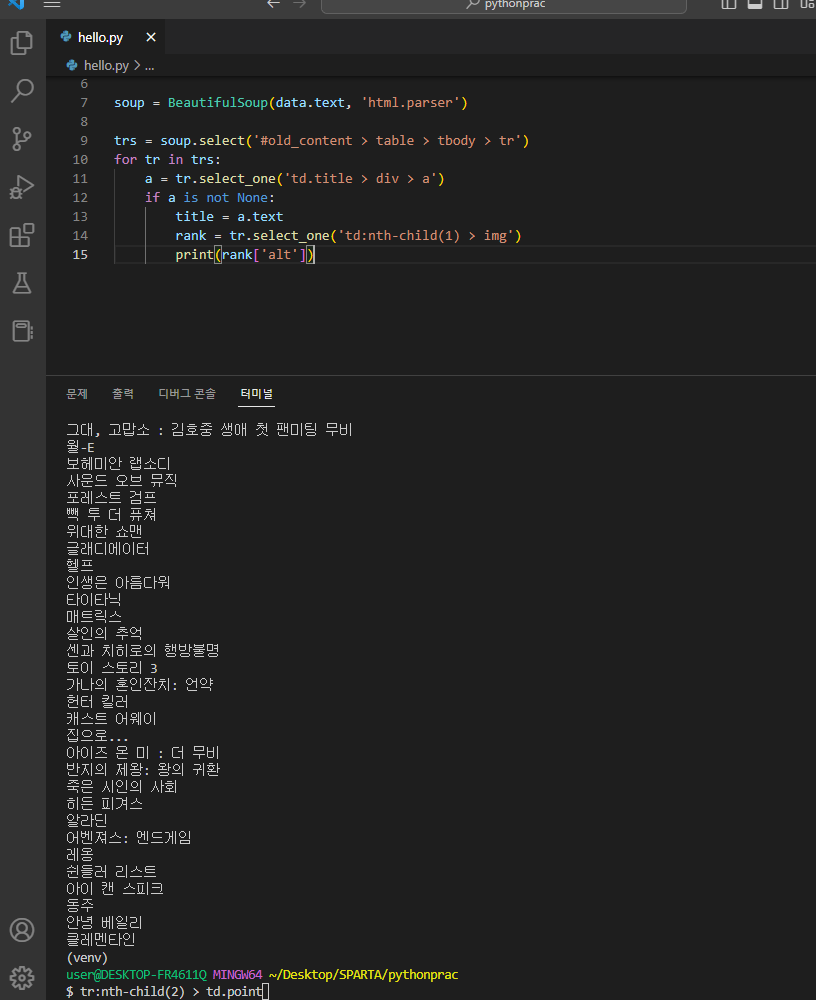816x1000 pixels.
Task: Switch to the 디버그 콘솔 panel tab
Action: click(x=187, y=393)
